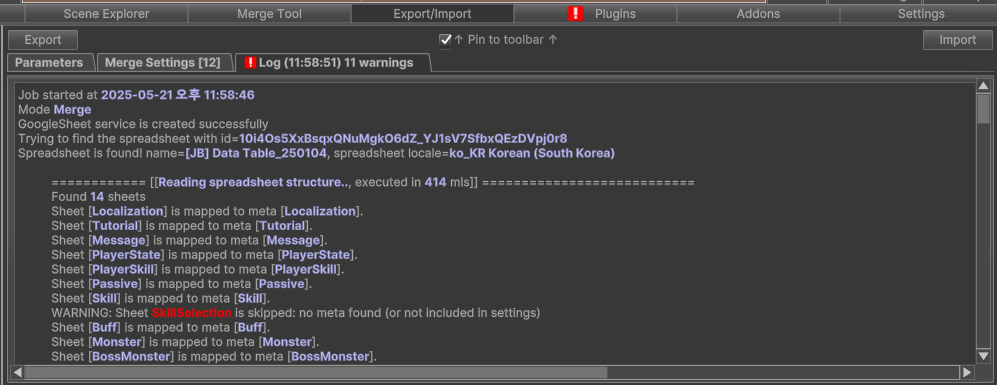Select the Log 11 warnings tab
The image size is (997, 385).
pos(333,62)
